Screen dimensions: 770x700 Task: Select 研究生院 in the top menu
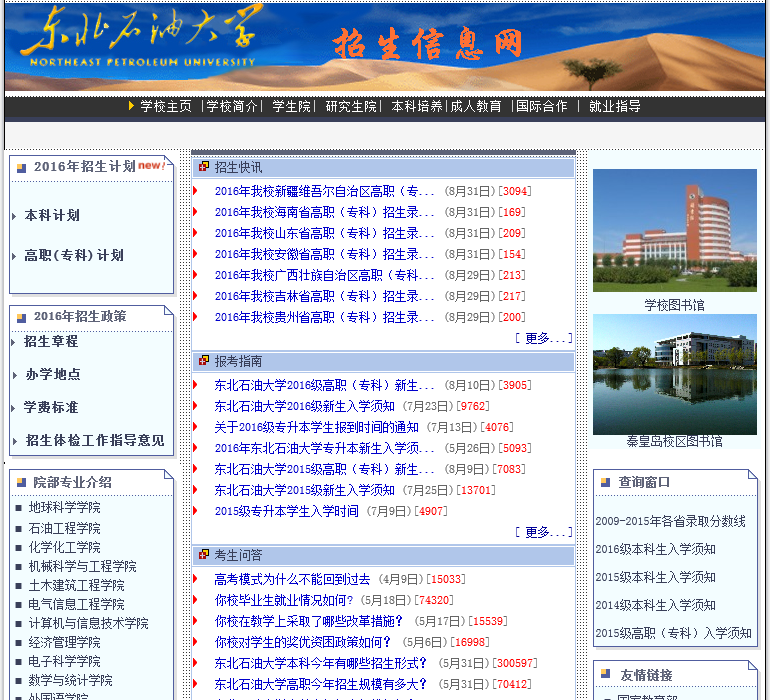(x=351, y=106)
